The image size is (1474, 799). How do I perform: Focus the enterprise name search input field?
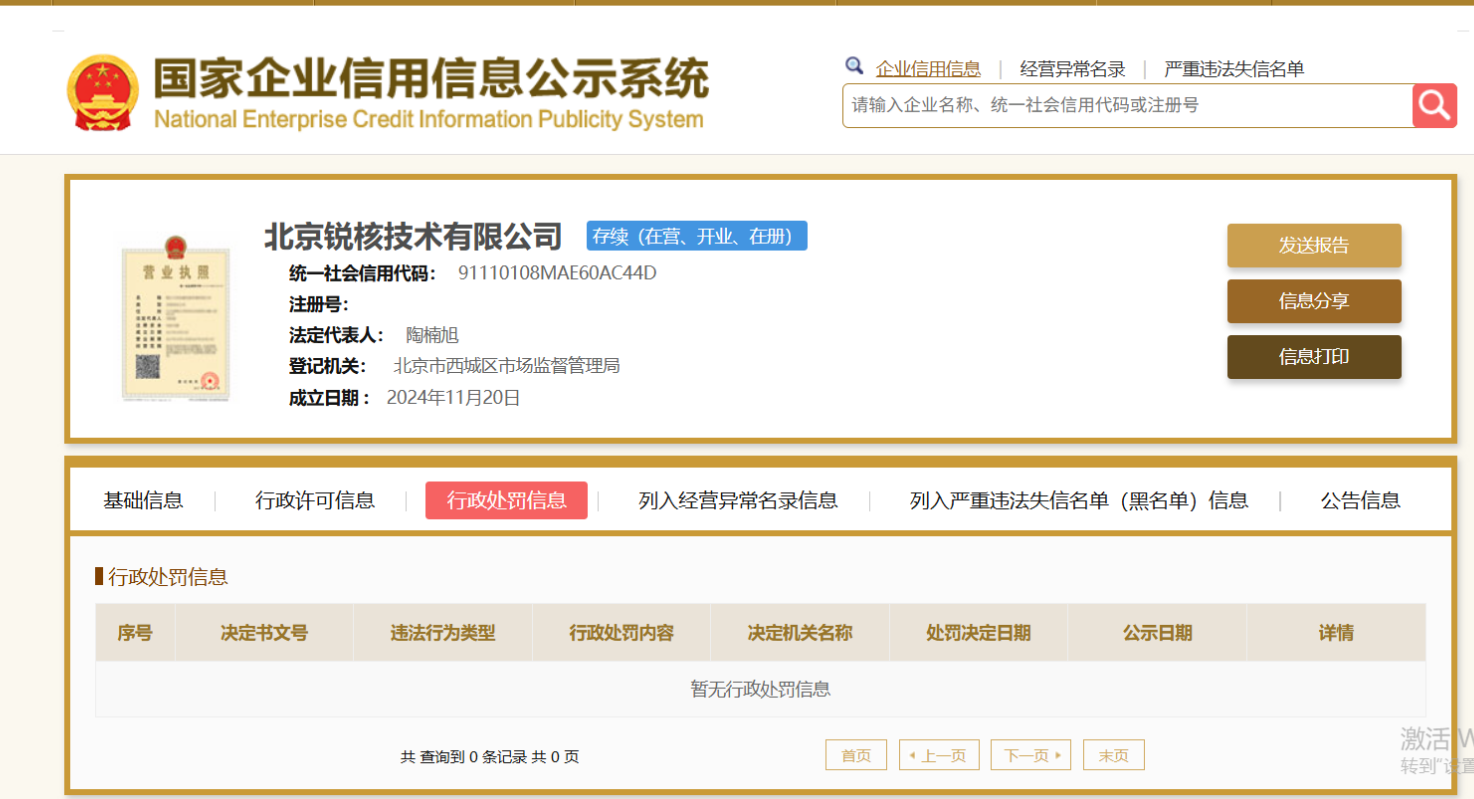tap(1127, 105)
